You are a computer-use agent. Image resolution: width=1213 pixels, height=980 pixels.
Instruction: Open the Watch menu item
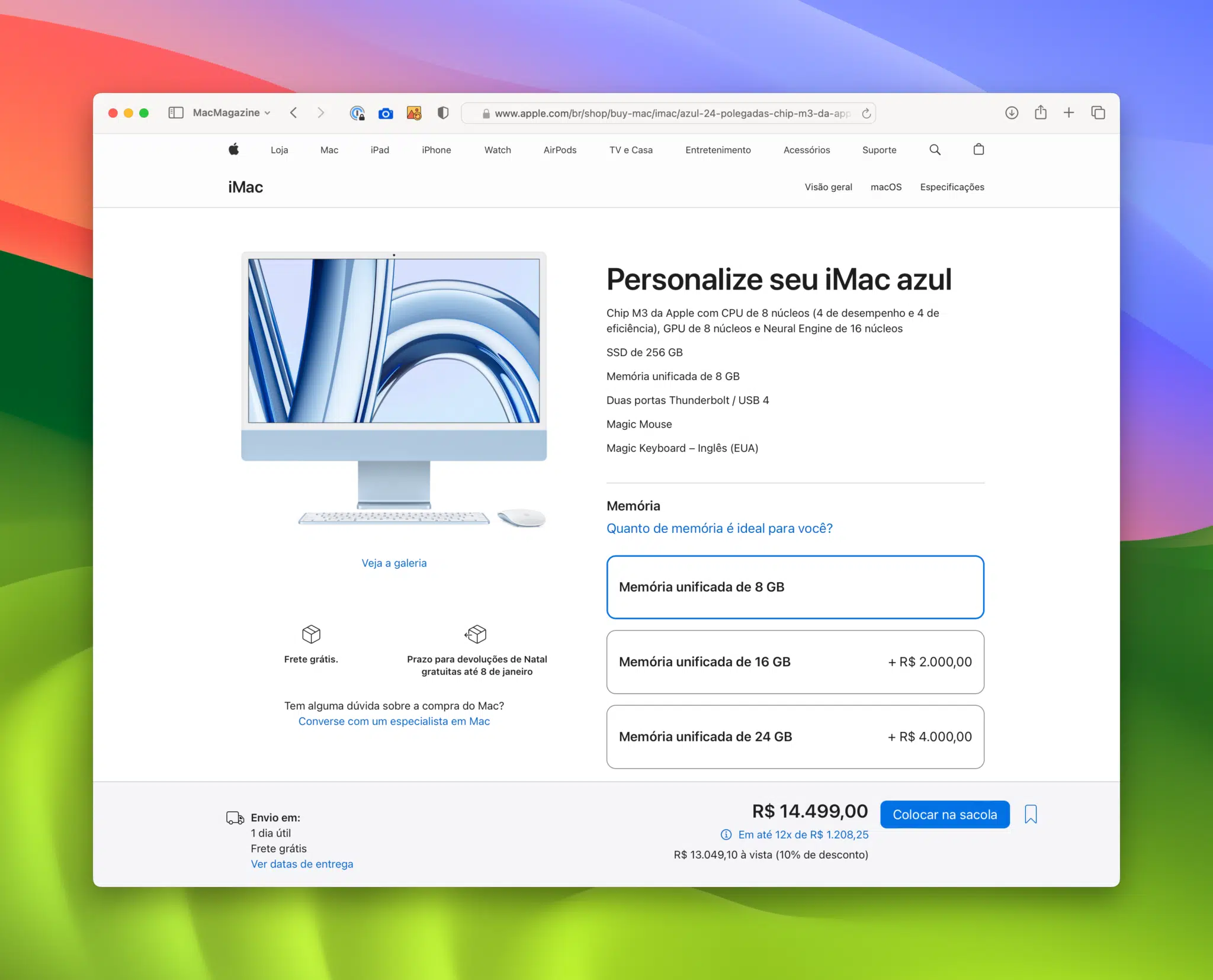(498, 150)
